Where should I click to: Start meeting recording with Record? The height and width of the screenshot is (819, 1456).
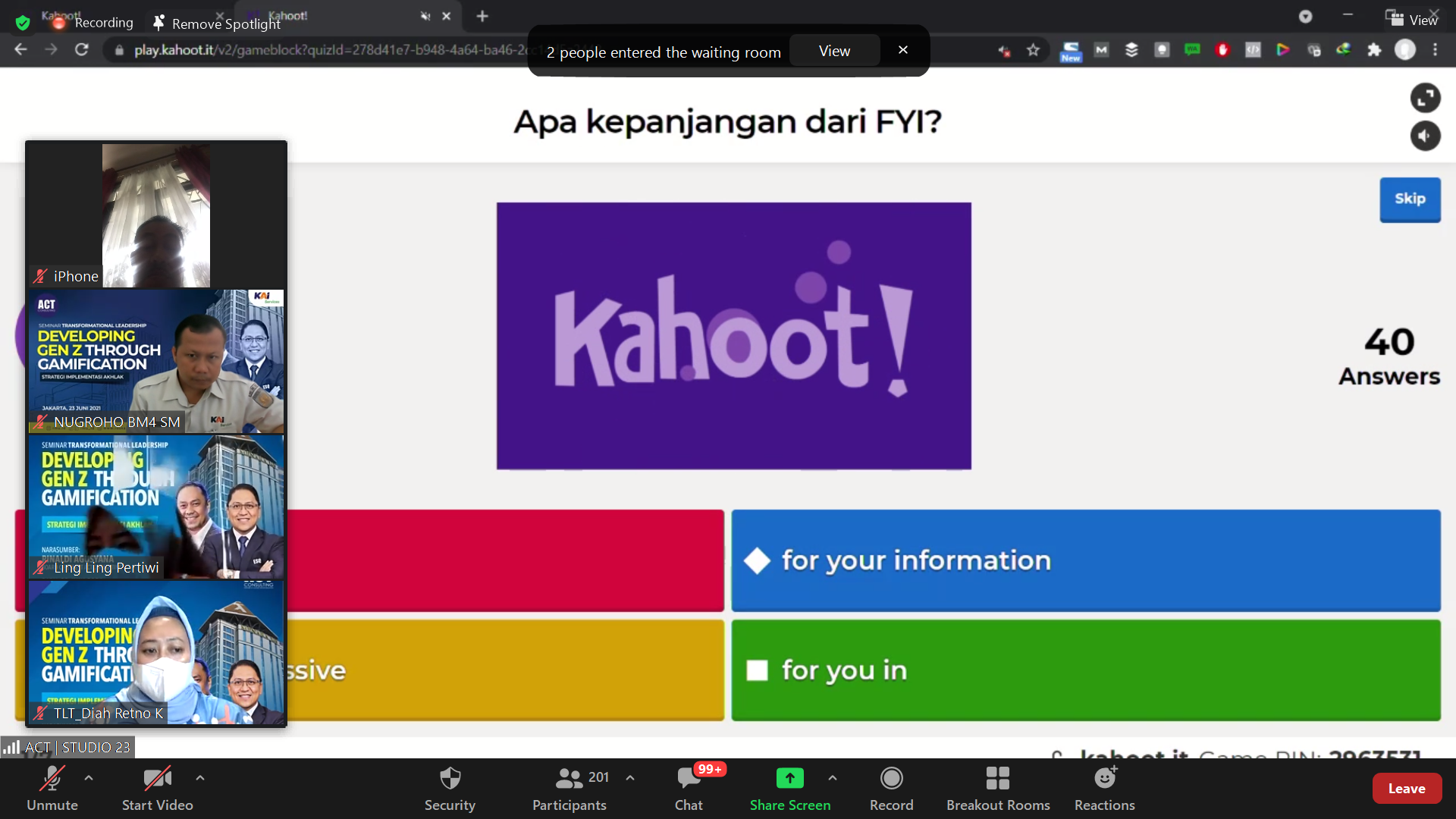(891, 779)
